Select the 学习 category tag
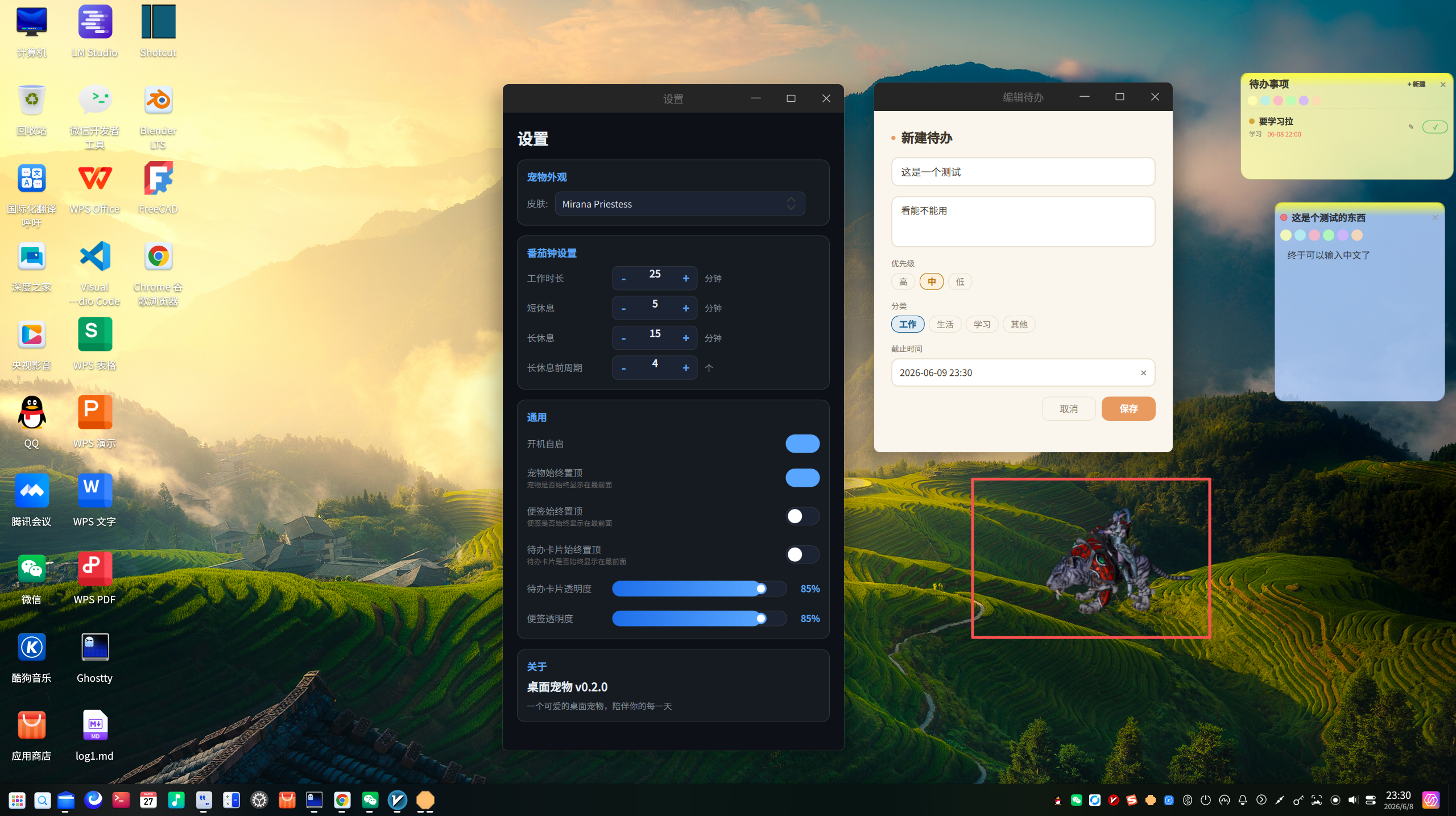The height and width of the screenshot is (816, 1456). [x=982, y=325]
